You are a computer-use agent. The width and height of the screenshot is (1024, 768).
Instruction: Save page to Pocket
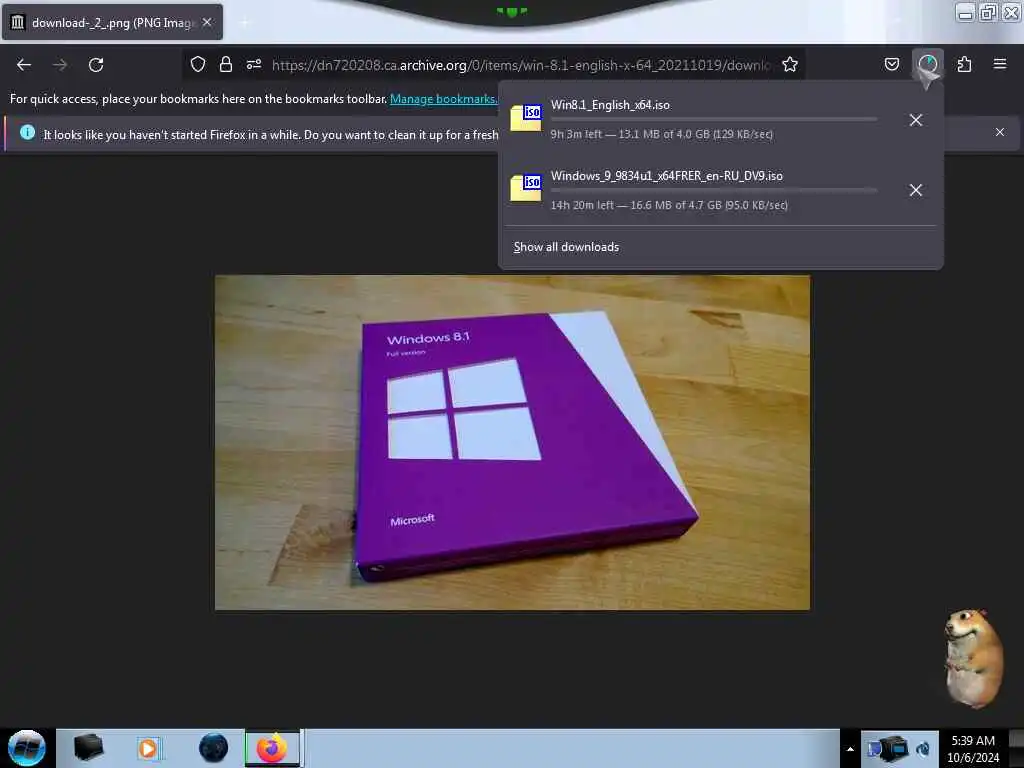[x=891, y=64]
